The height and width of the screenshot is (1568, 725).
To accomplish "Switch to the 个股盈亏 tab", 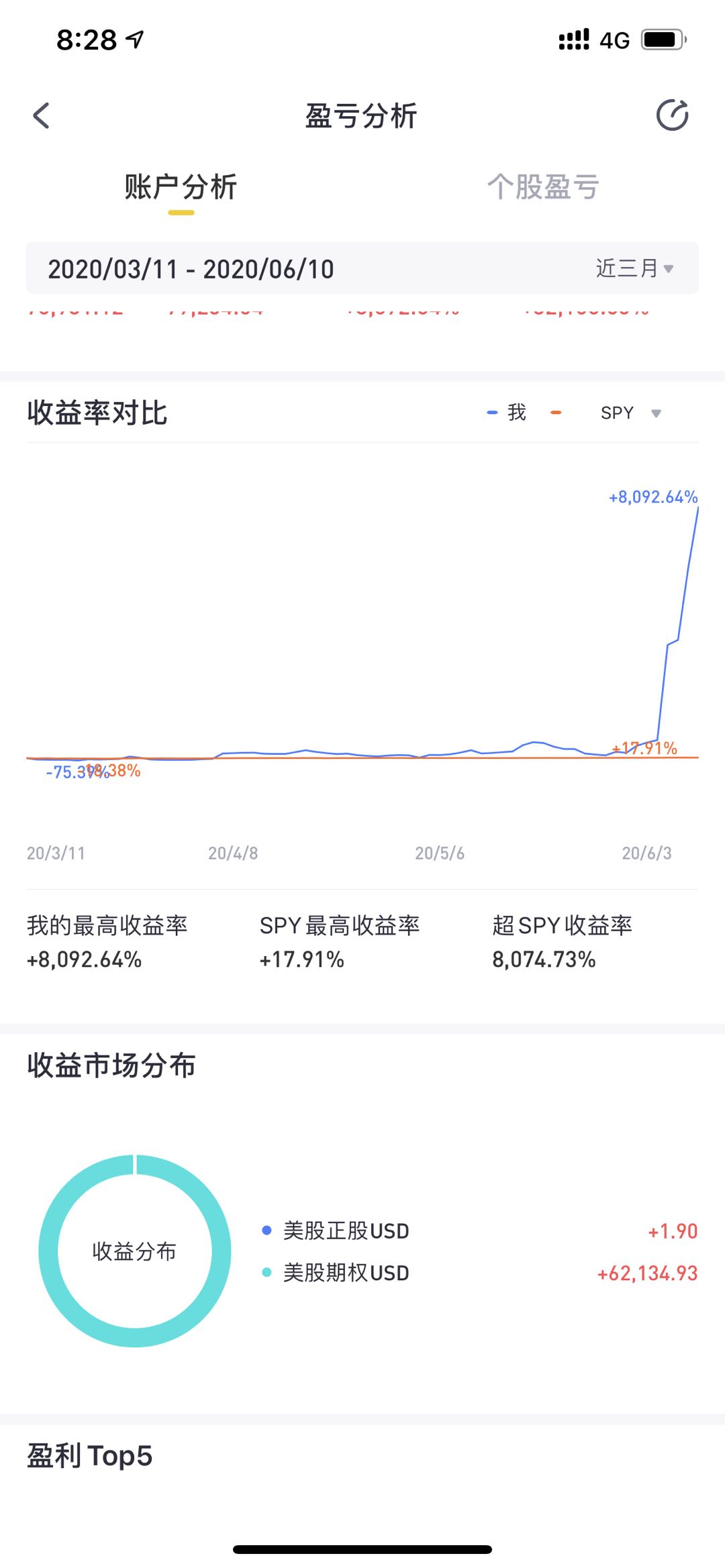I will pos(543,187).
